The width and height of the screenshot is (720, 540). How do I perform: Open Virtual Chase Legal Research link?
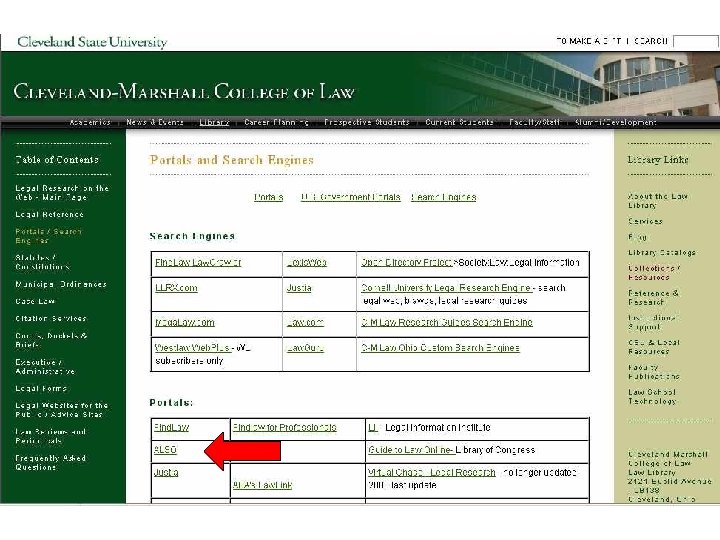click(432, 472)
